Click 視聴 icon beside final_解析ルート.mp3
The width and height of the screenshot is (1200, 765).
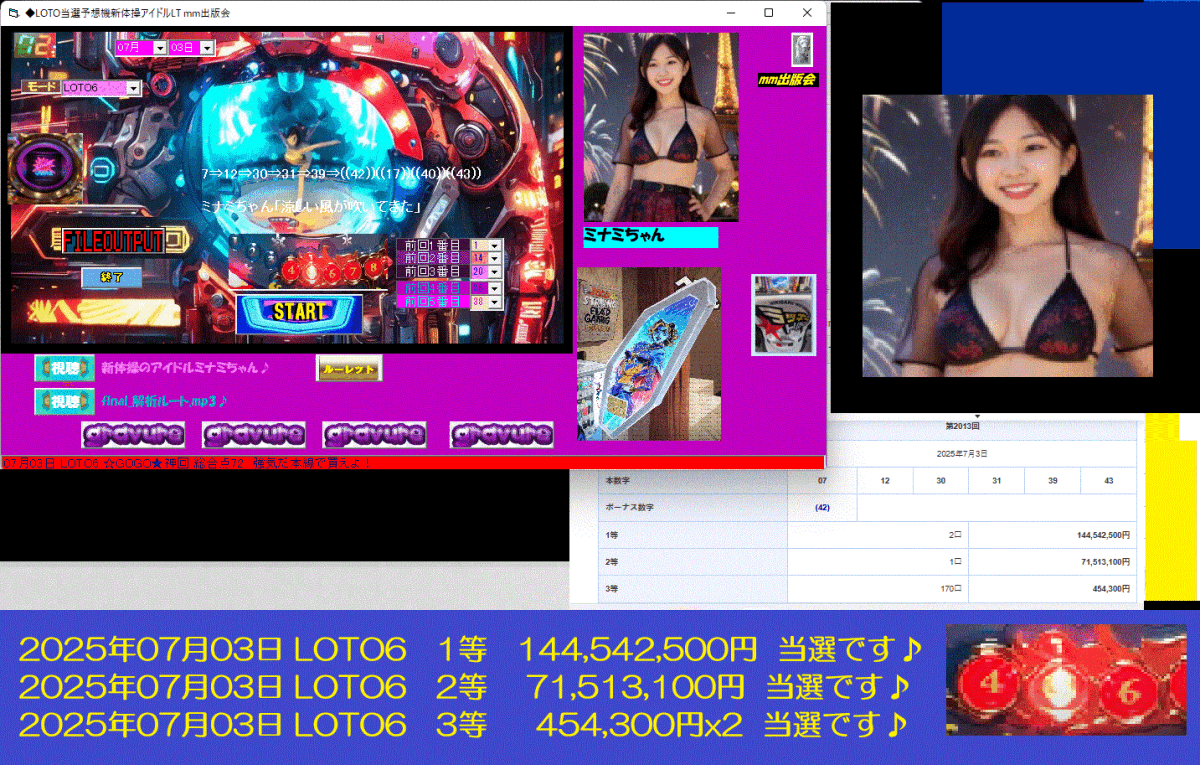tap(63, 401)
